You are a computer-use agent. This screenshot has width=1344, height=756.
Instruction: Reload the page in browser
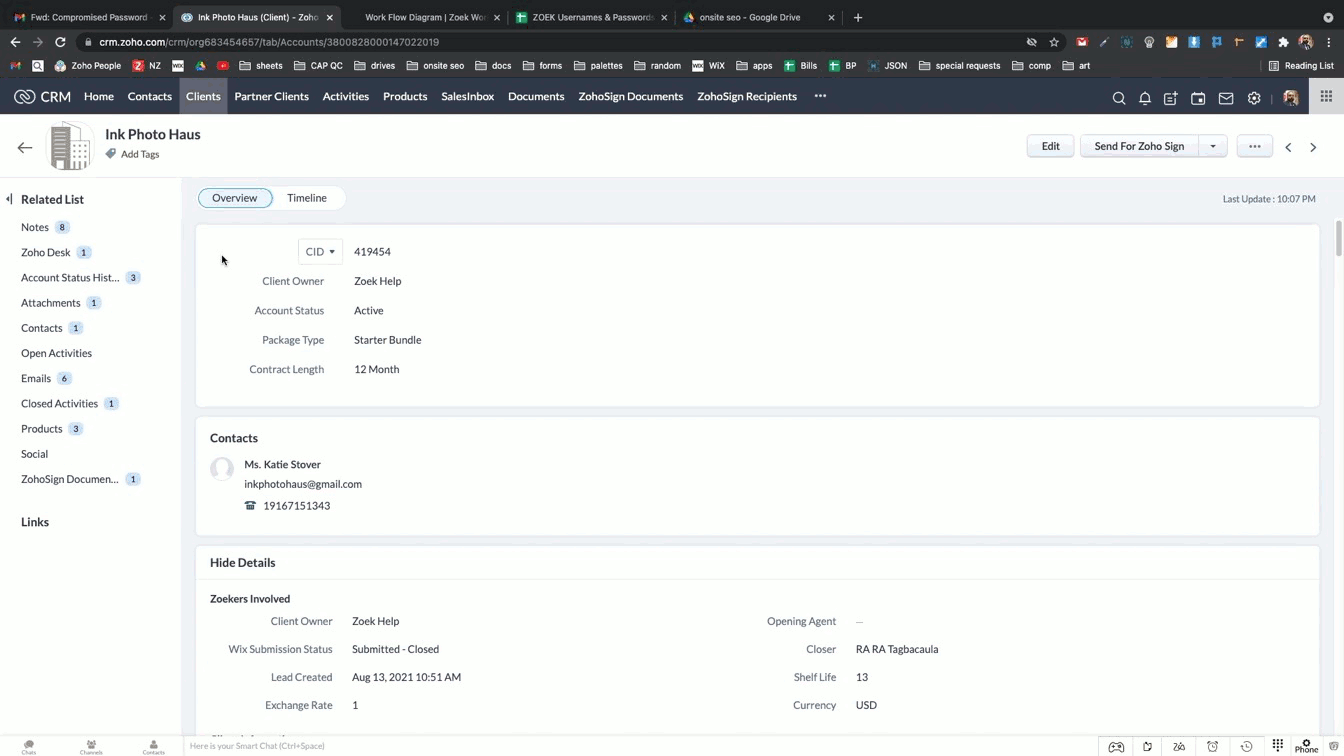click(x=60, y=42)
